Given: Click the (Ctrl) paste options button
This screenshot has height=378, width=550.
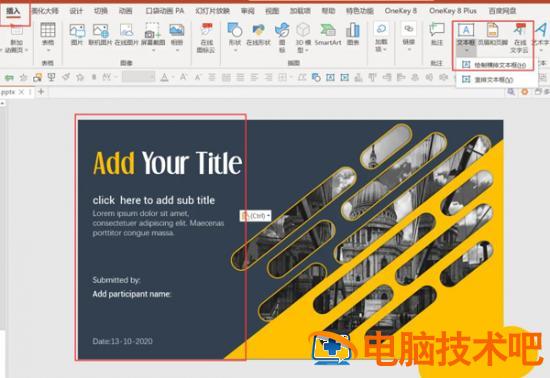Looking at the screenshot, I should 256,216.
